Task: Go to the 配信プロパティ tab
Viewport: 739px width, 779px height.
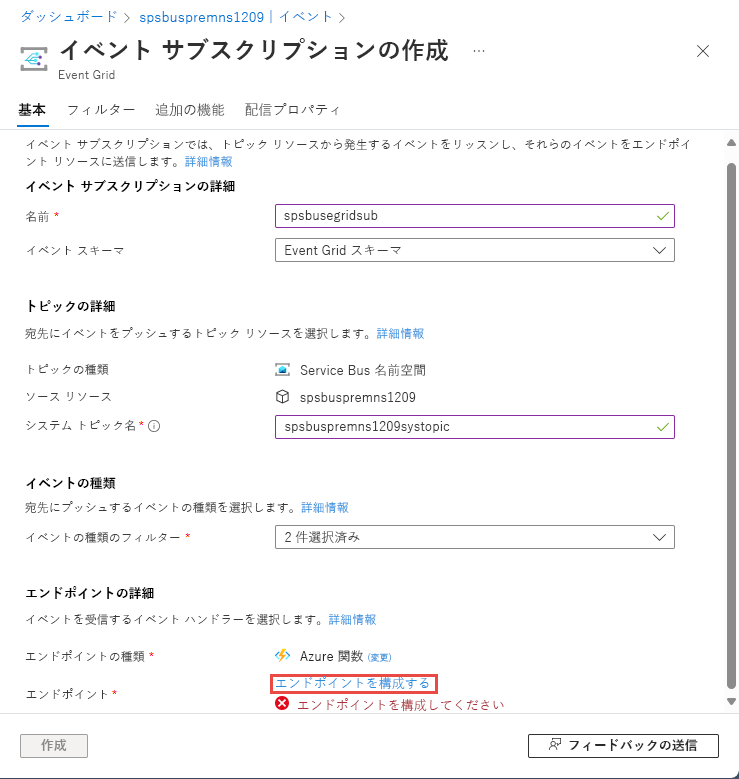Action: click(292, 110)
